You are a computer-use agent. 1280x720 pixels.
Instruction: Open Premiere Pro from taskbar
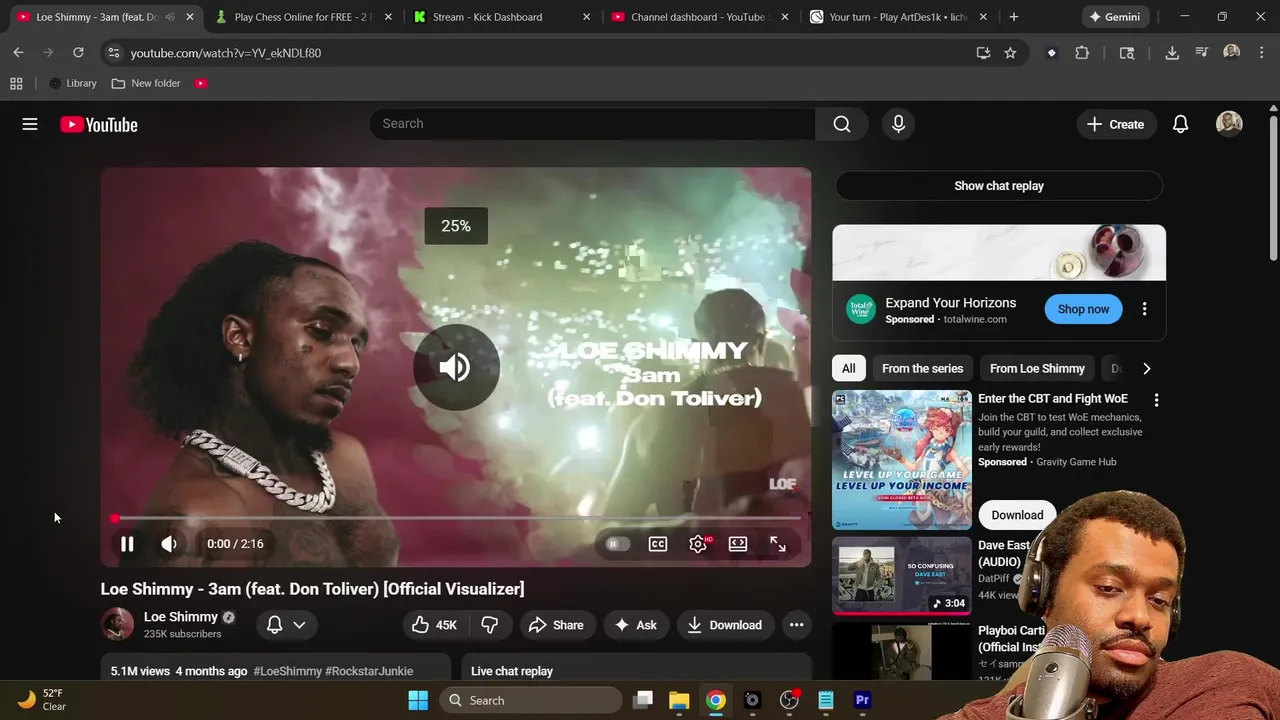coord(862,700)
